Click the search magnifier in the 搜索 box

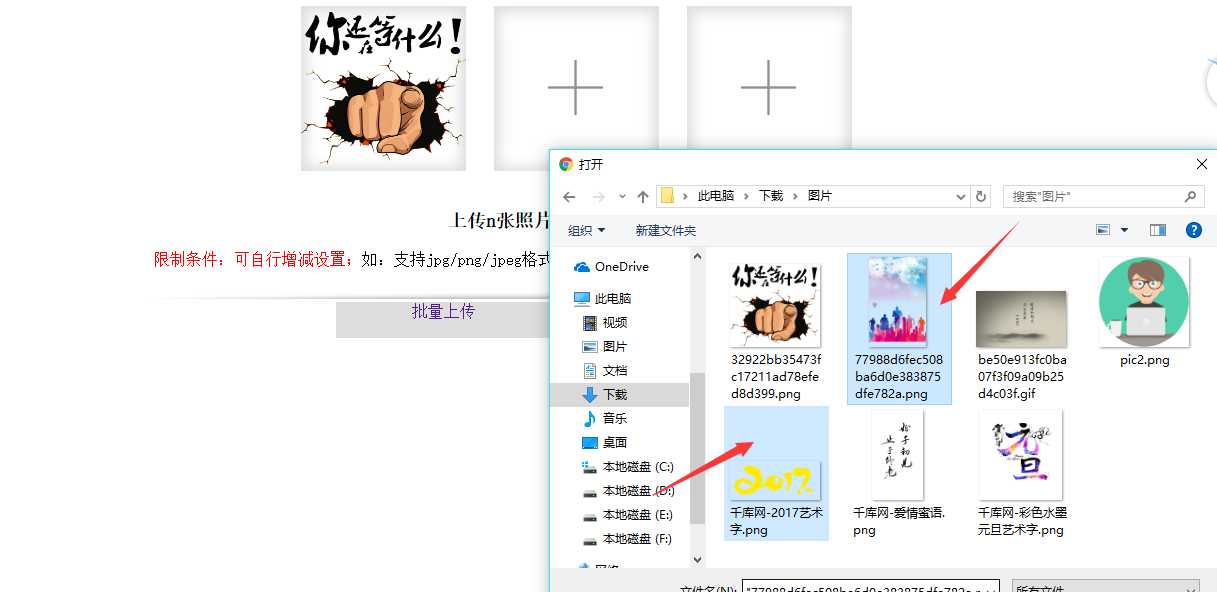tap(1189, 196)
